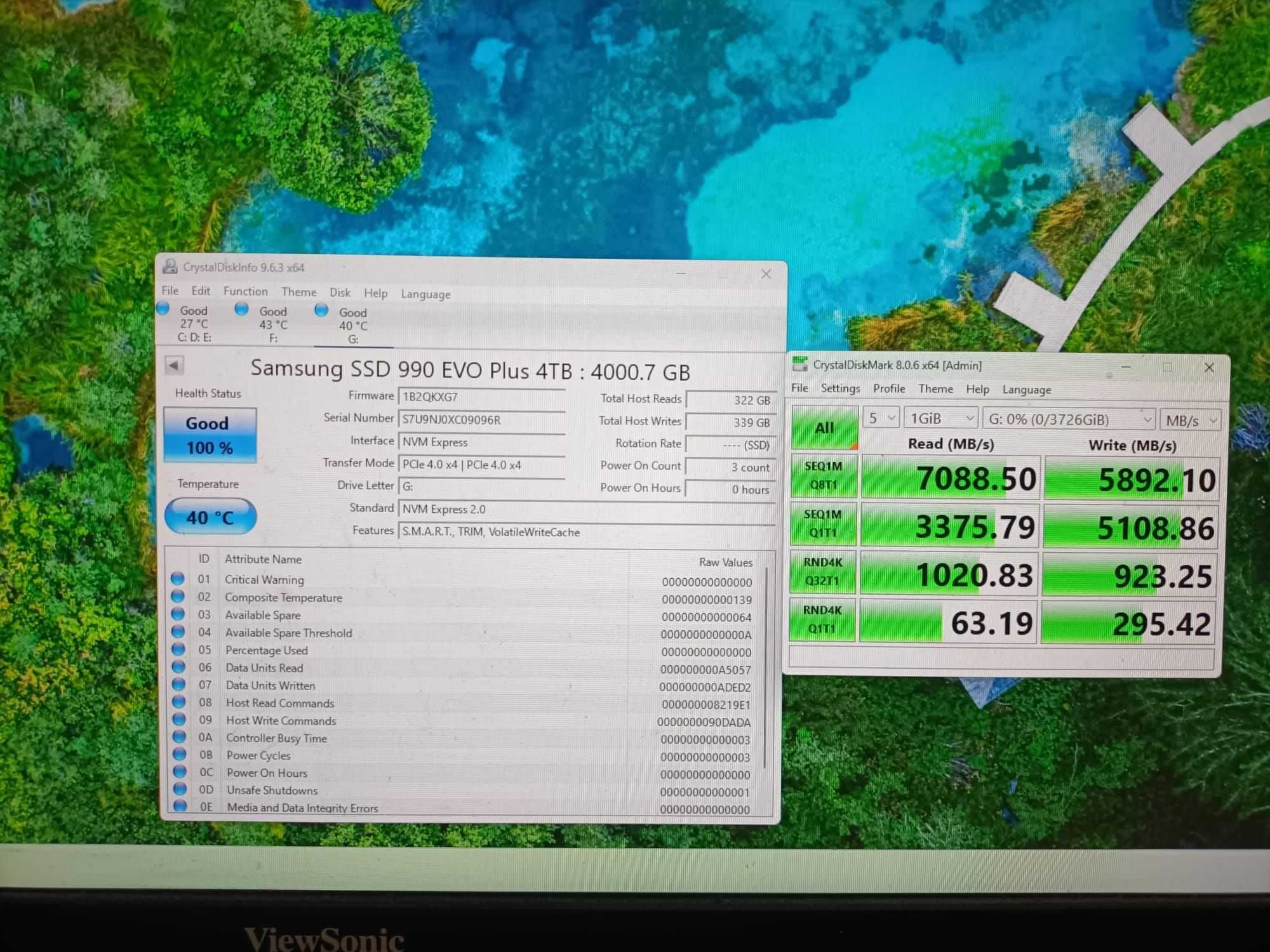Click the Total Host Writes value 339 GB
Viewport: 1270px width, 952px height.
pos(731,422)
